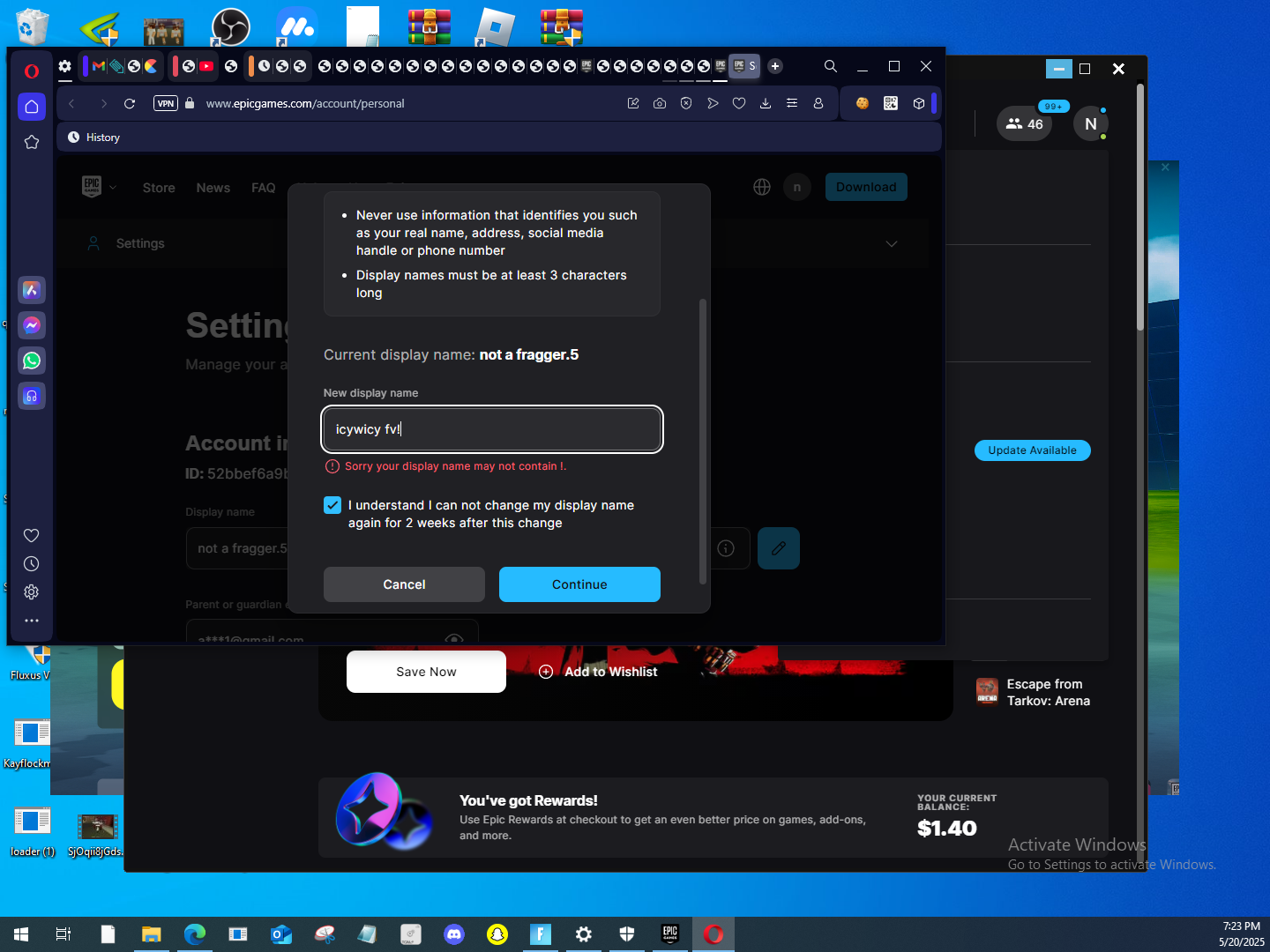Open History clock in Opera sidebar
1270x952 pixels.
[32, 563]
